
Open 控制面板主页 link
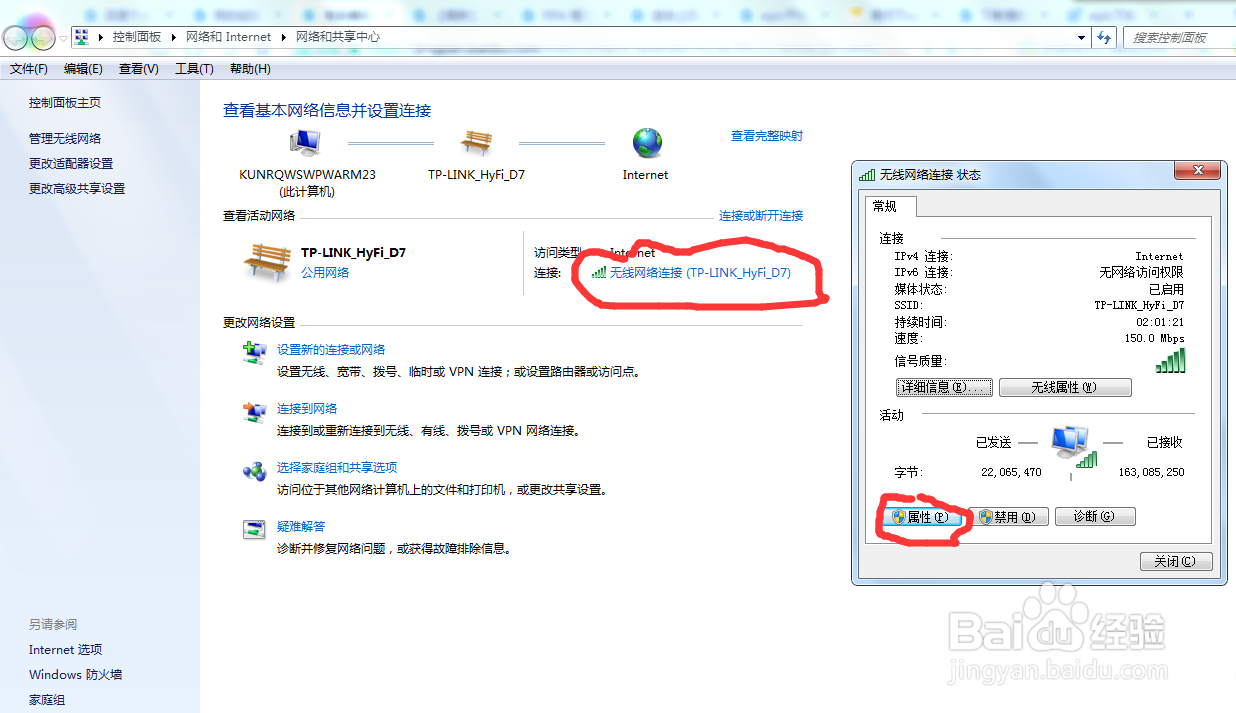(x=65, y=103)
